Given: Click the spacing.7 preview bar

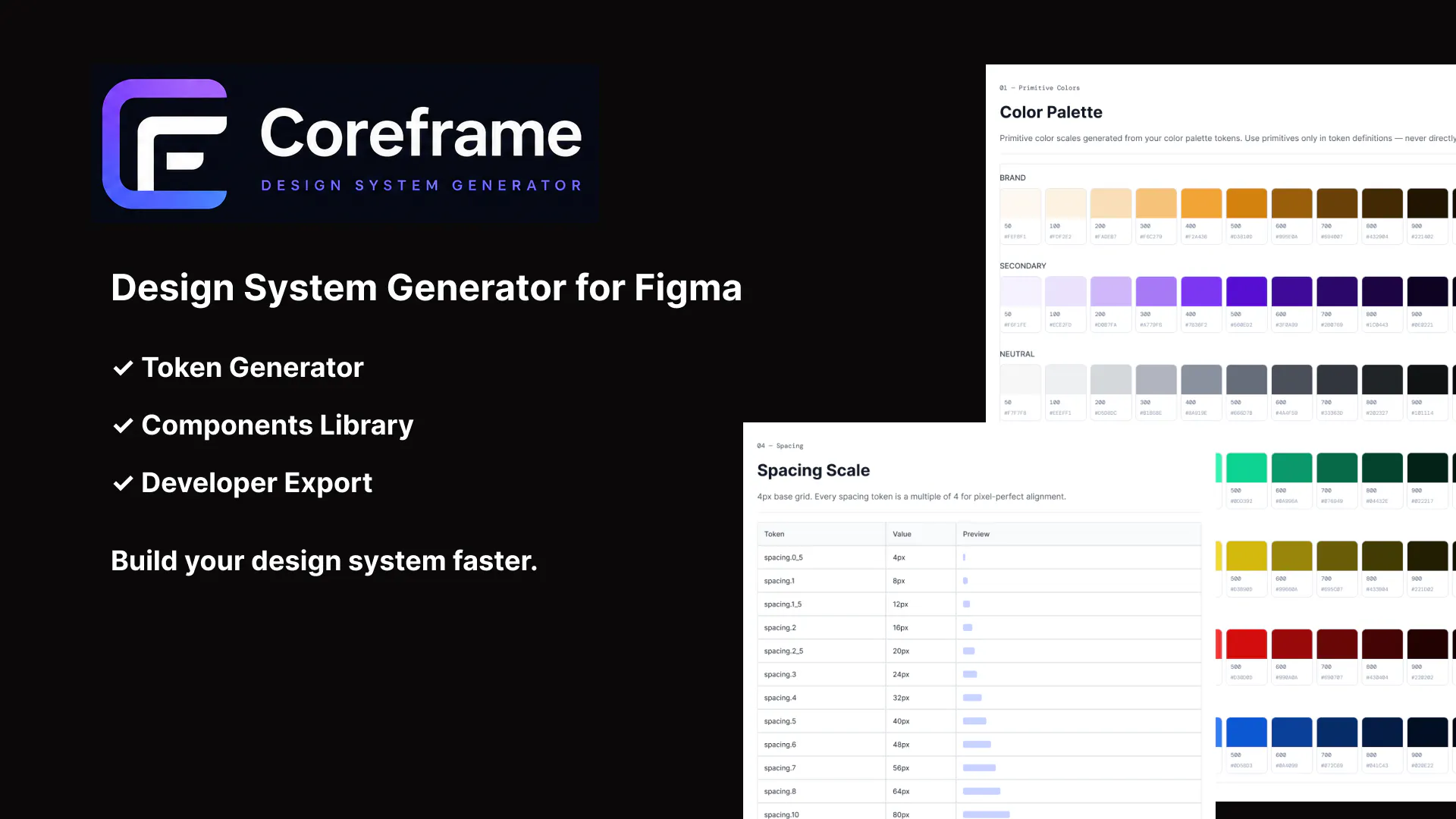Looking at the screenshot, I should 979,768.
